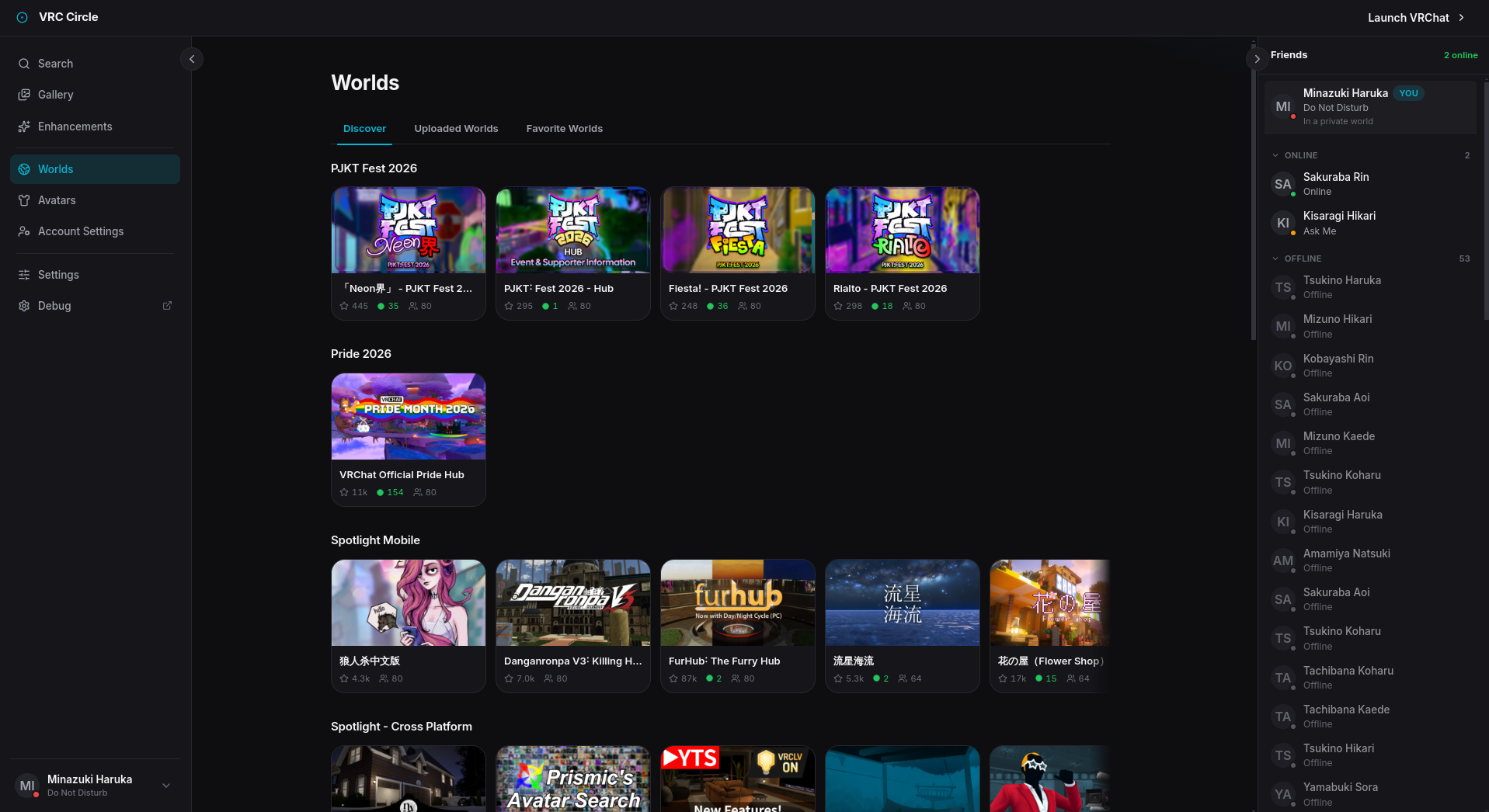Click Launch VRChat arrow chevron

(x=1461, y=17)
